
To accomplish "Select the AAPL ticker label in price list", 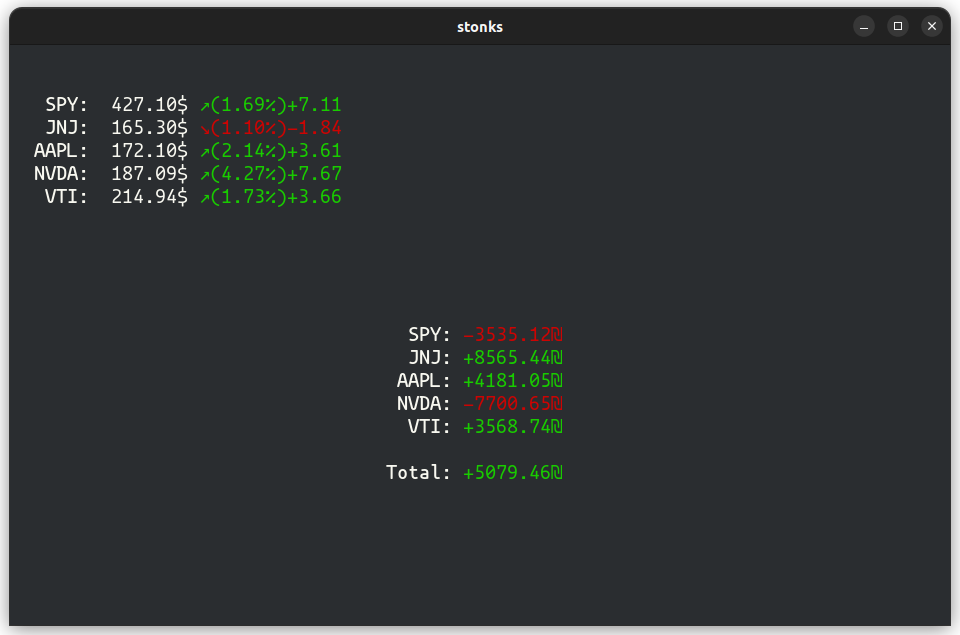I will pyautogui.click(x=61, y=151).
